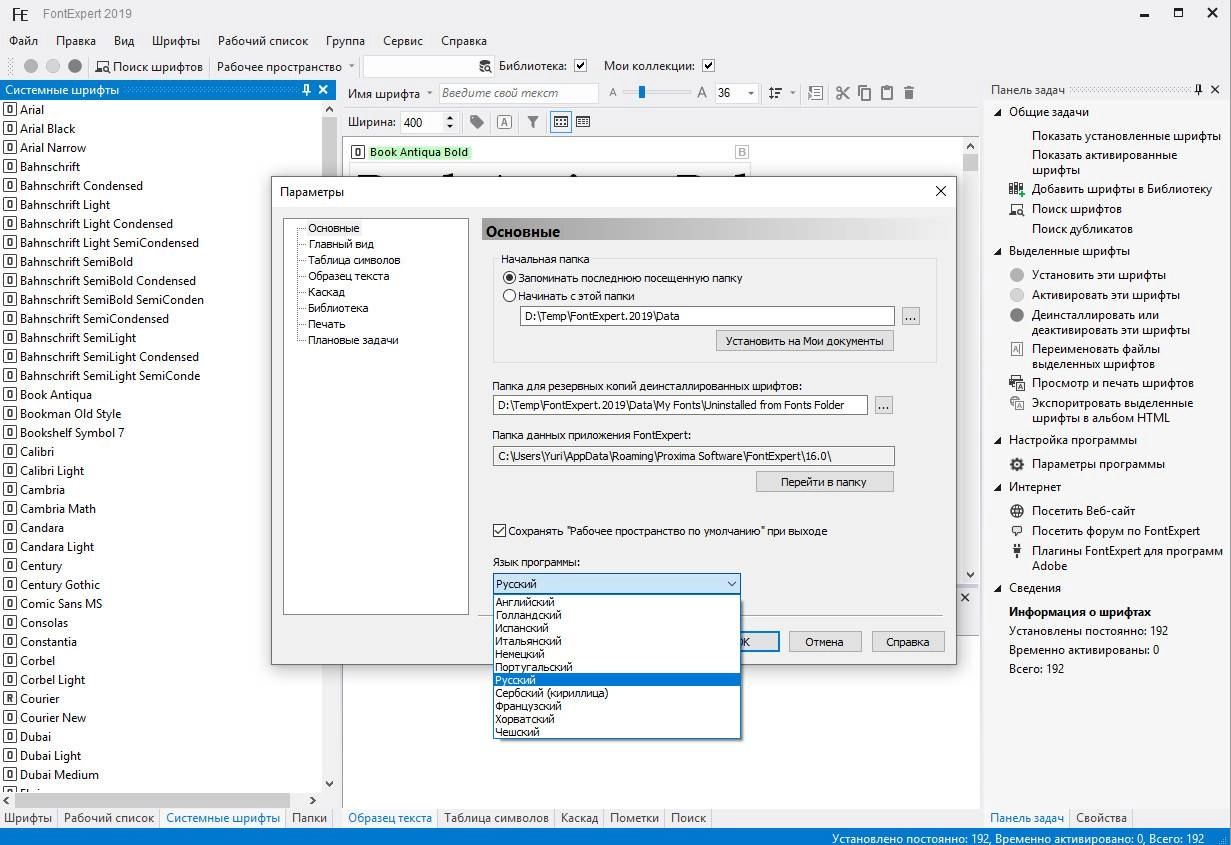The height and width of the screenshot is (845, 1231).
Task: Click the Cut scissors icon in font toolbar
Action: tap(842, 93)
